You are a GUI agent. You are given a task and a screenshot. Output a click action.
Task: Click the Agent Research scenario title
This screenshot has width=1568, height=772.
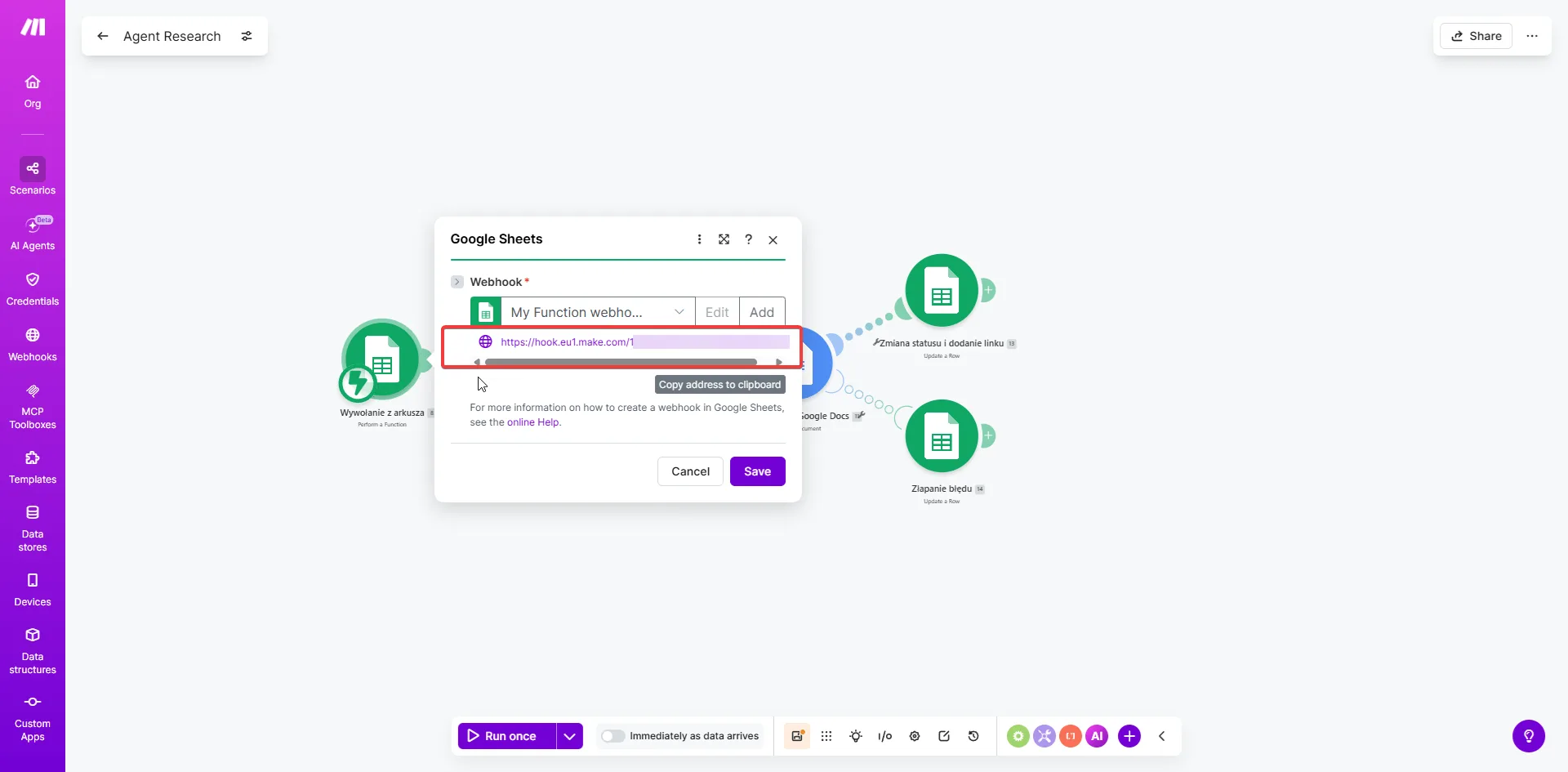tap(172, 36)
